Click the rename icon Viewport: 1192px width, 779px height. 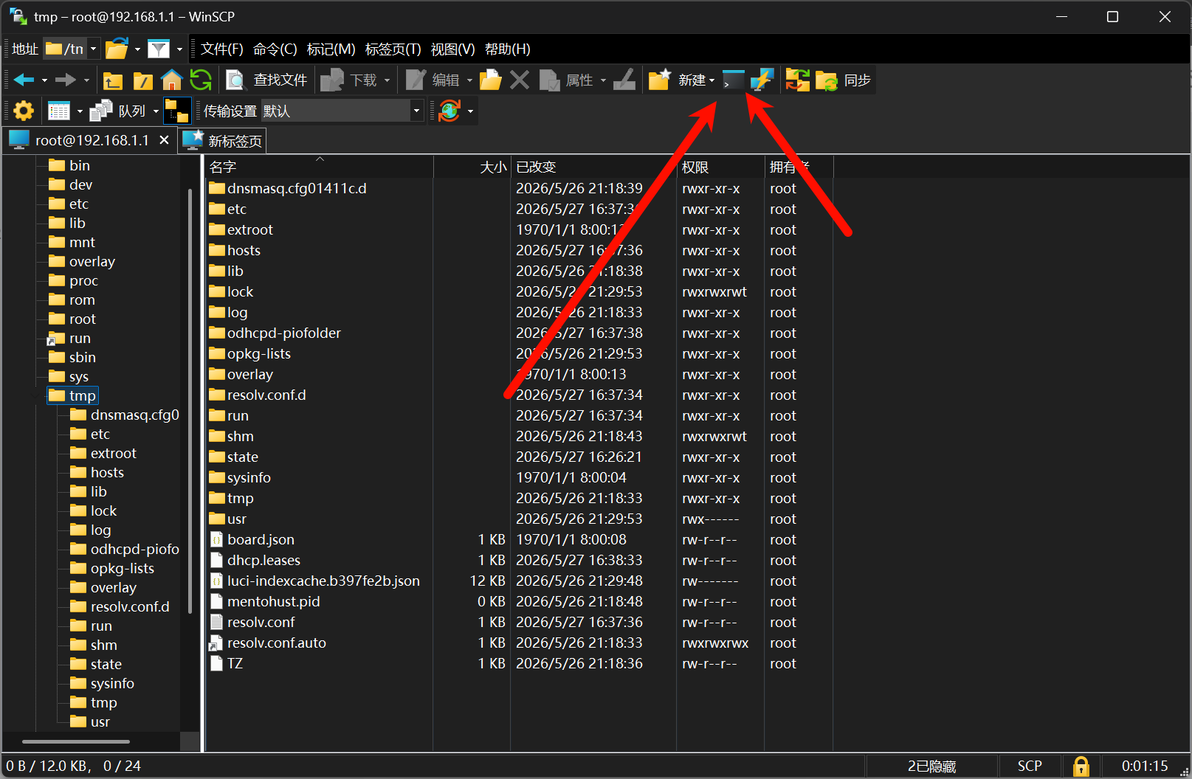pyautogui.click(x=624, y=80)
